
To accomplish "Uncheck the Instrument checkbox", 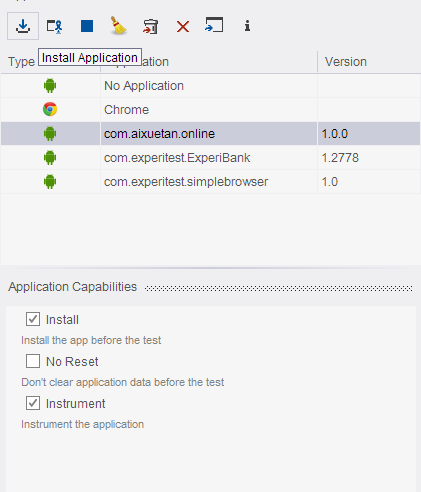I will tap(33, 403).
